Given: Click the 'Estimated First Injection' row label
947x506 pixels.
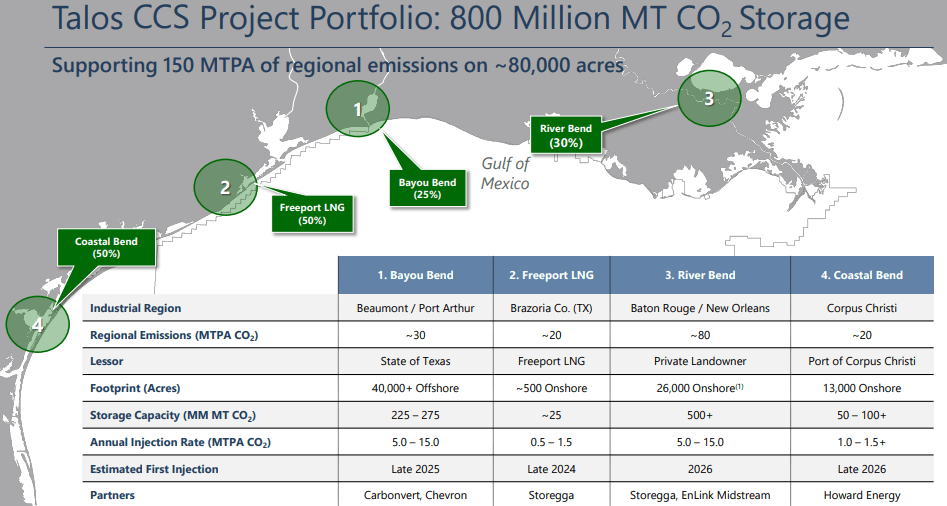Looking at the screenshot, I should (154, 469).
